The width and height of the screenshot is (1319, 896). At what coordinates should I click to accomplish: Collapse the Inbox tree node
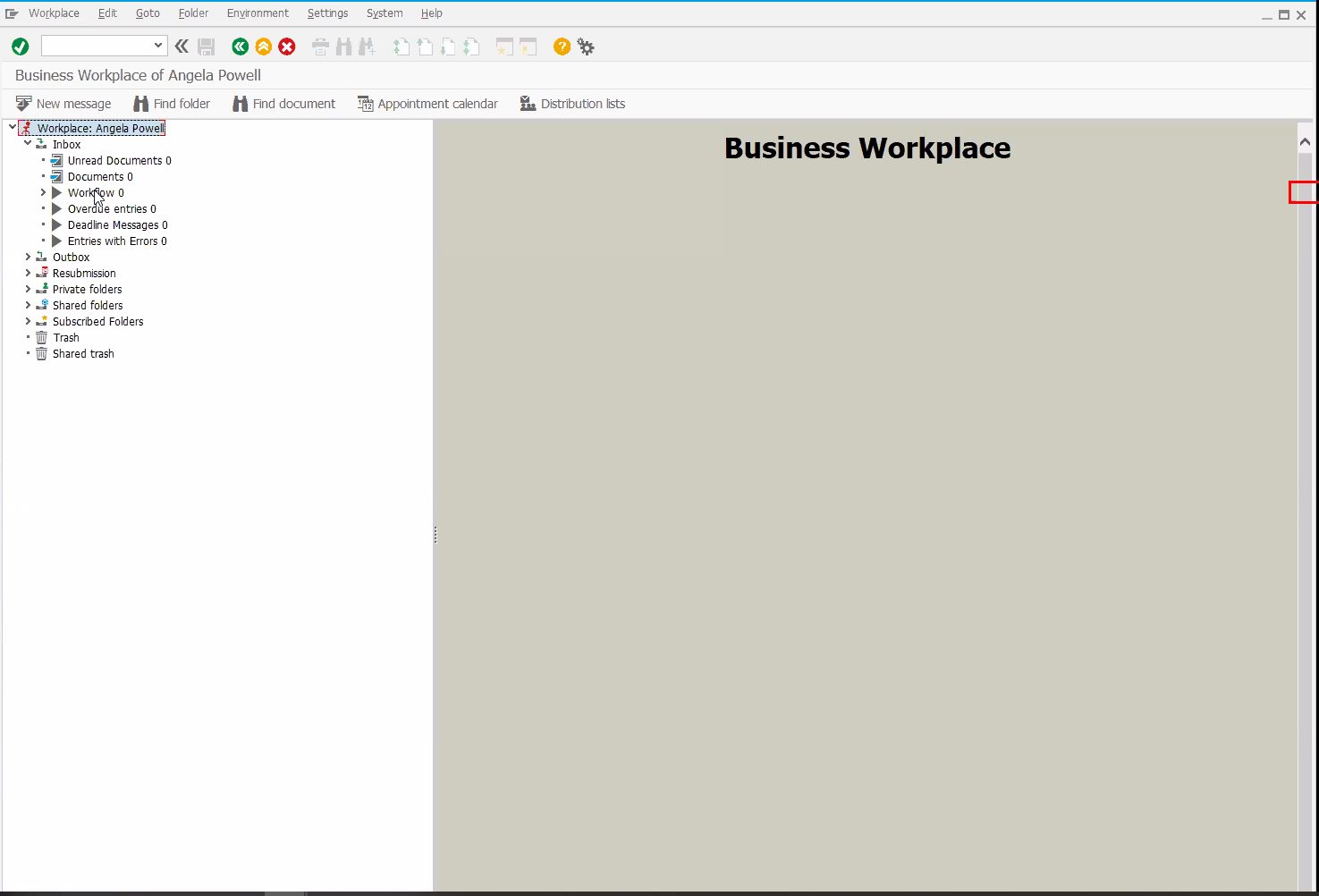(x=27, y=143)
